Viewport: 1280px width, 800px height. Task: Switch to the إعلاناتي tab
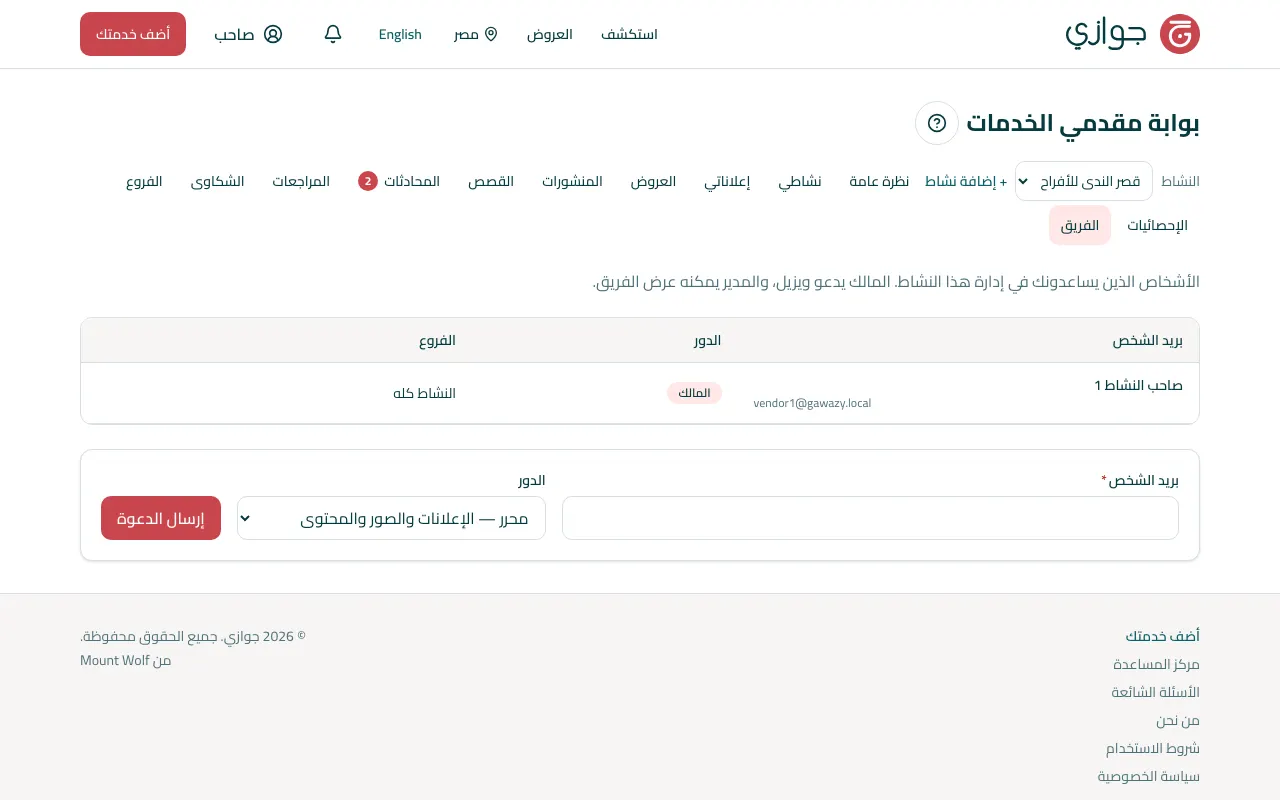coord(728,181)
